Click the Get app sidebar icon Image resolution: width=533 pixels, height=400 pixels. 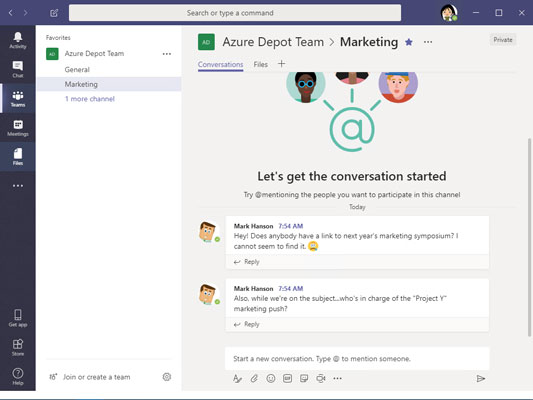pos(18,318)
